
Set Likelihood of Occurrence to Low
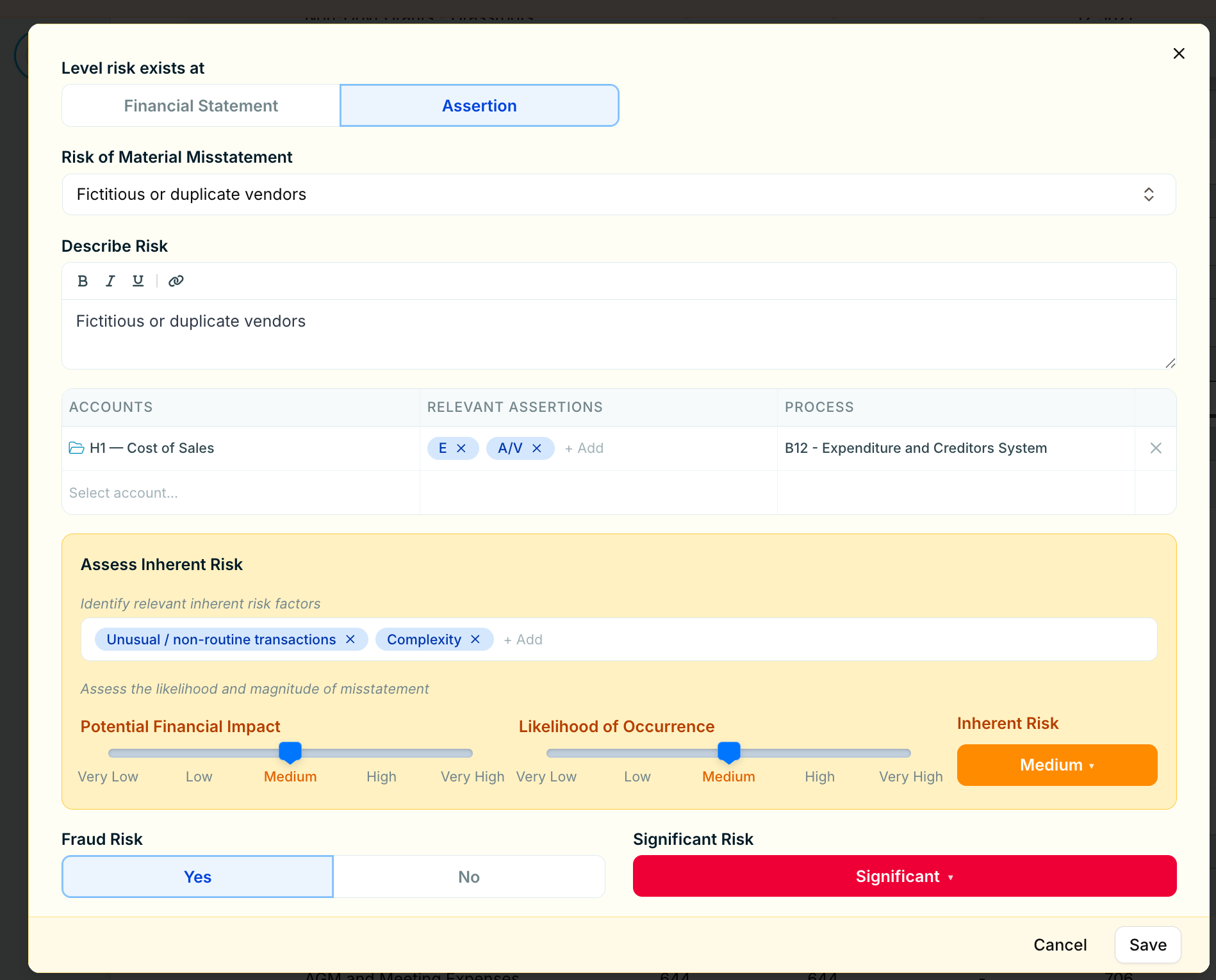(637, 776)
